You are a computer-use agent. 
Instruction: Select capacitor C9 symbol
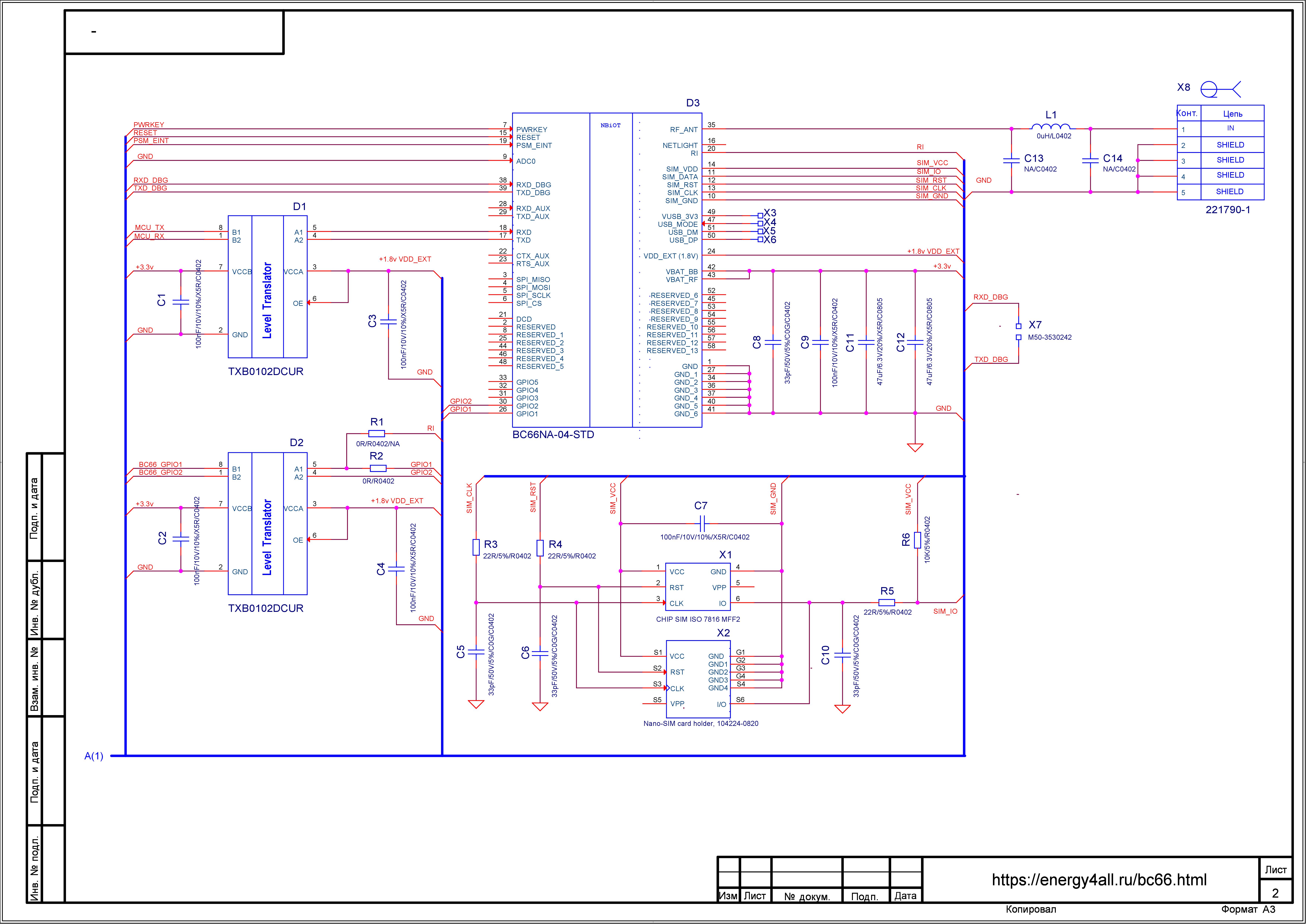pos(820,342)
